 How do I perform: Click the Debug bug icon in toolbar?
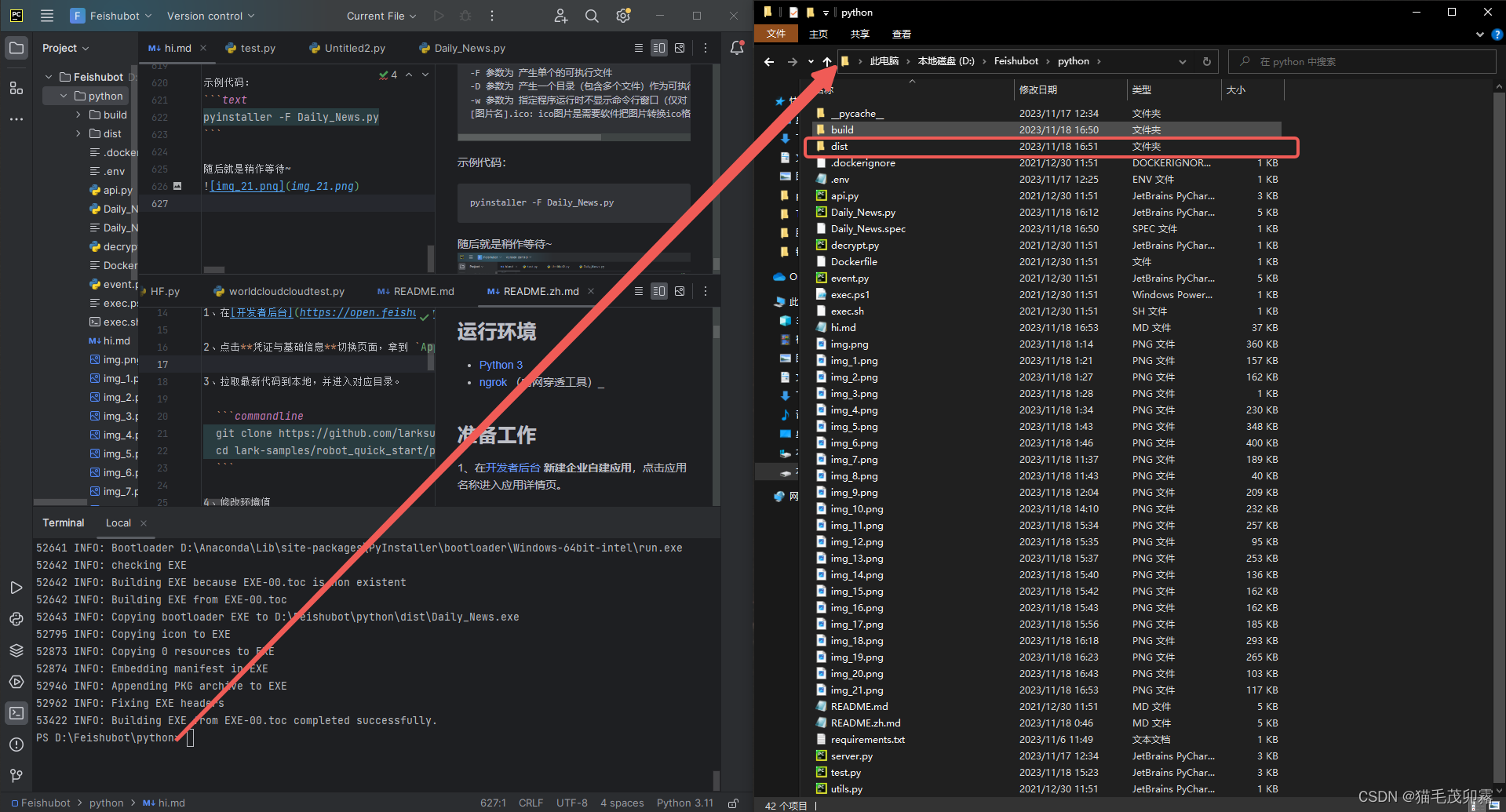point(465,16)
